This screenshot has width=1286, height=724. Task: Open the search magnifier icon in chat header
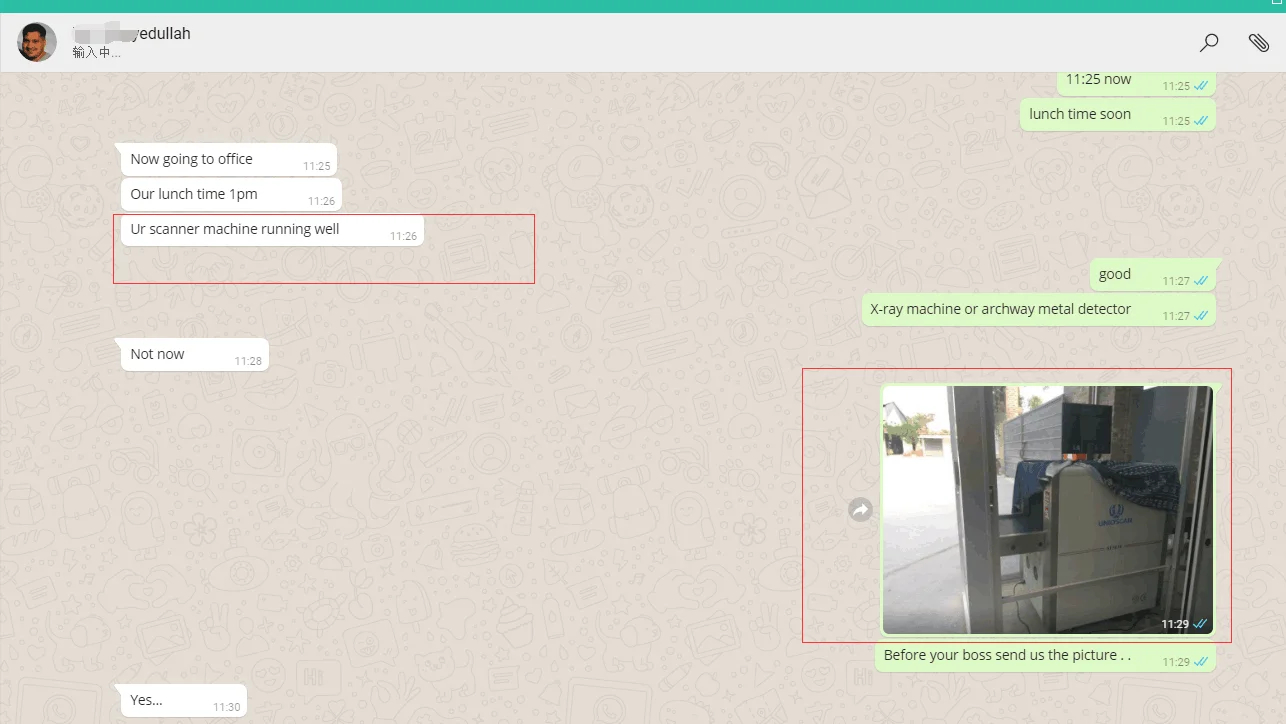pyautogui.click(x=1209, y=42)
